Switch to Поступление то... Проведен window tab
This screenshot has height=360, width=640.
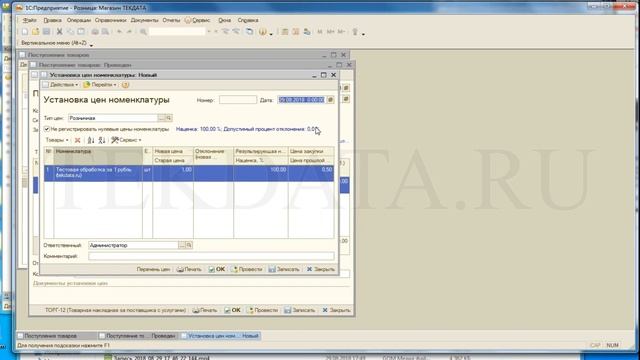click(x=138, y=336)
